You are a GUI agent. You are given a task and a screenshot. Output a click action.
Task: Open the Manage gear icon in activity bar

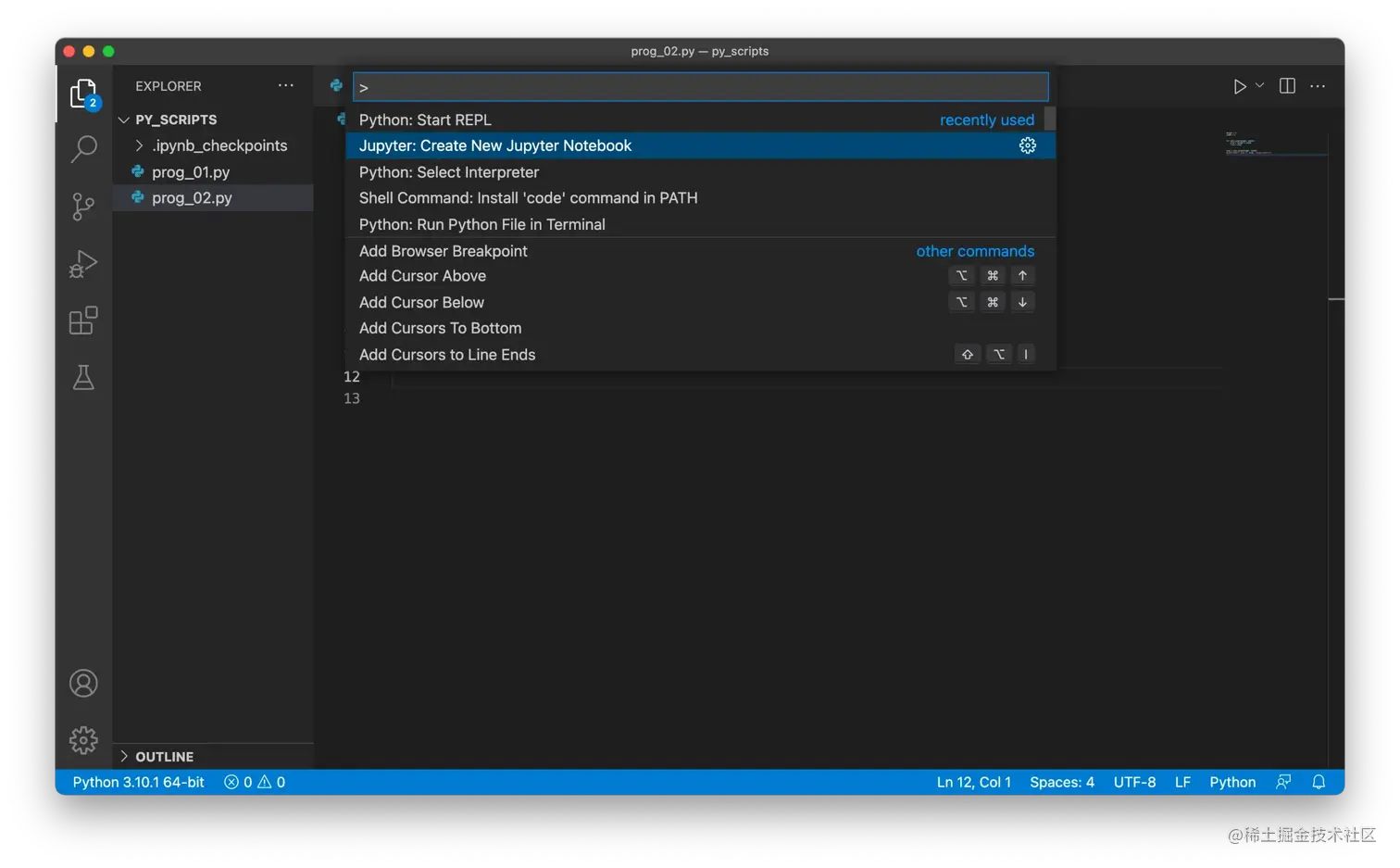(83, 740)
